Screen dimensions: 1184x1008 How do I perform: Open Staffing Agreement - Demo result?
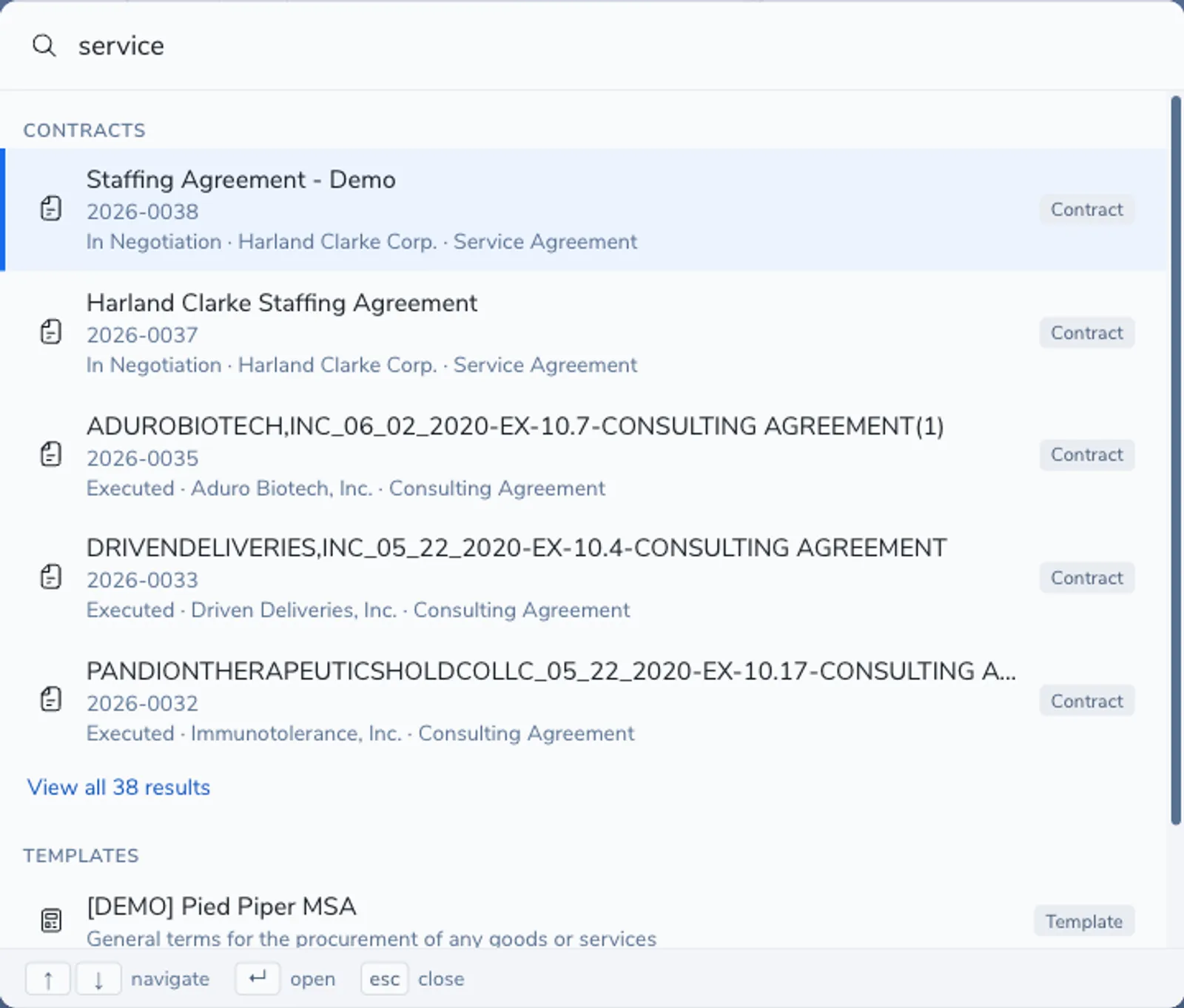point(585,209)
